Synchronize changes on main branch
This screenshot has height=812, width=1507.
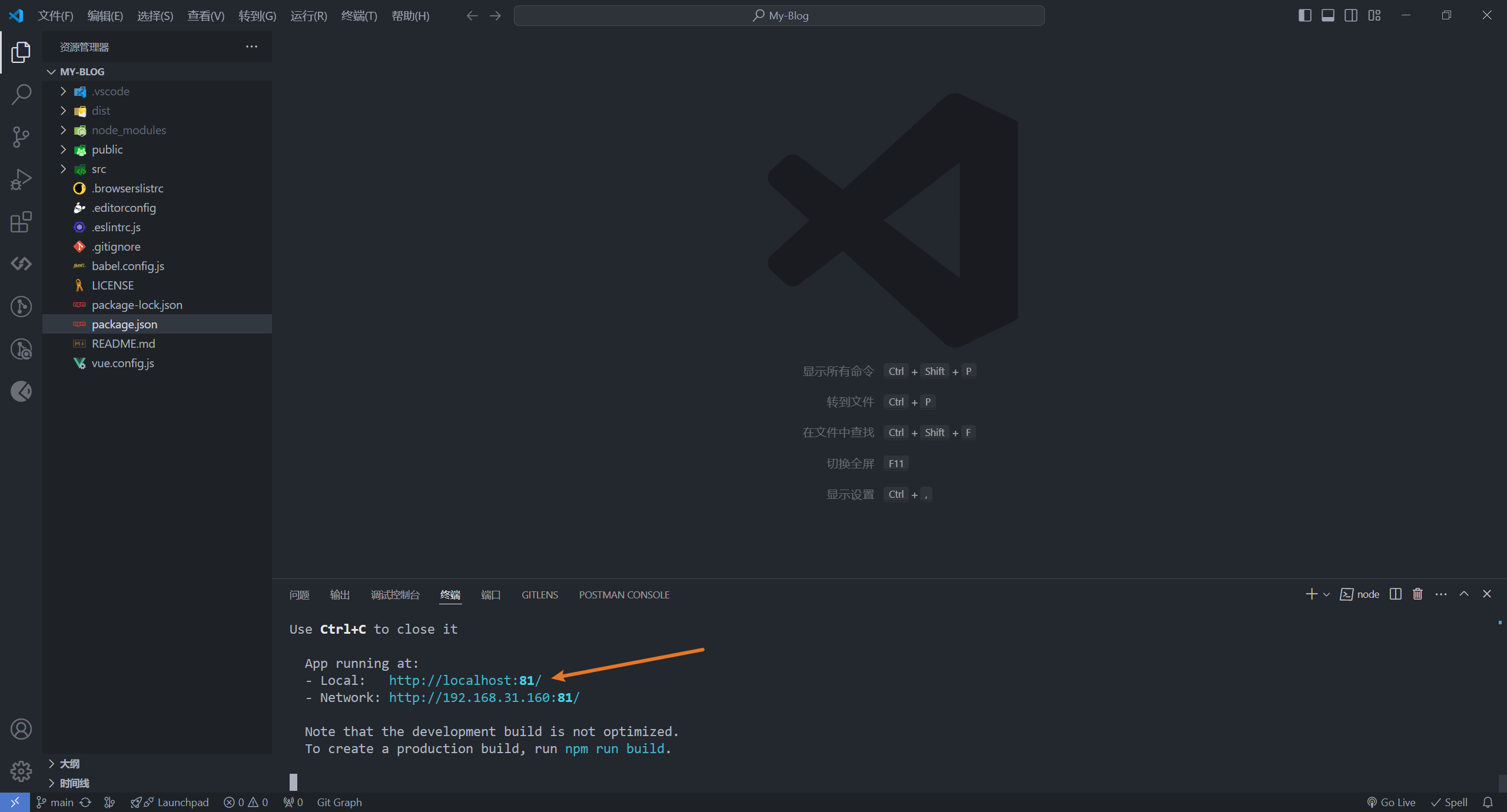(x=85, y=802)
